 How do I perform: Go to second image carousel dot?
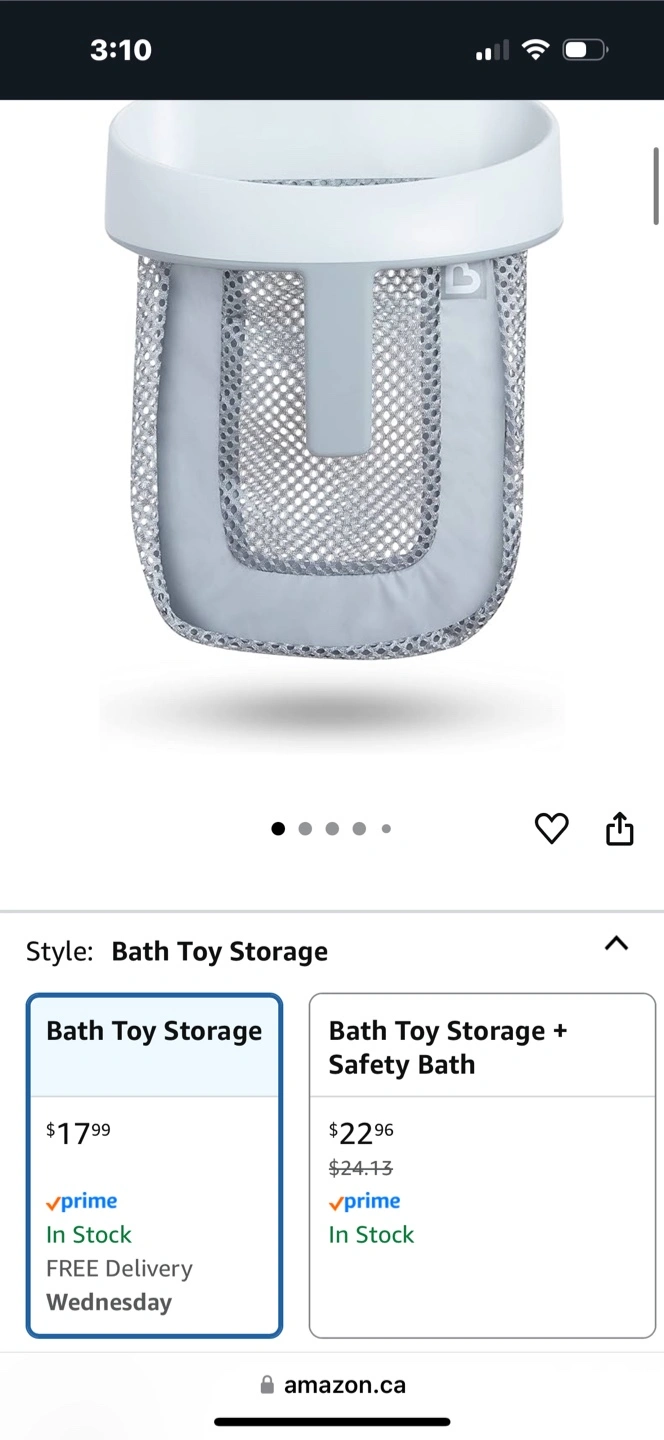pos(305,828)
